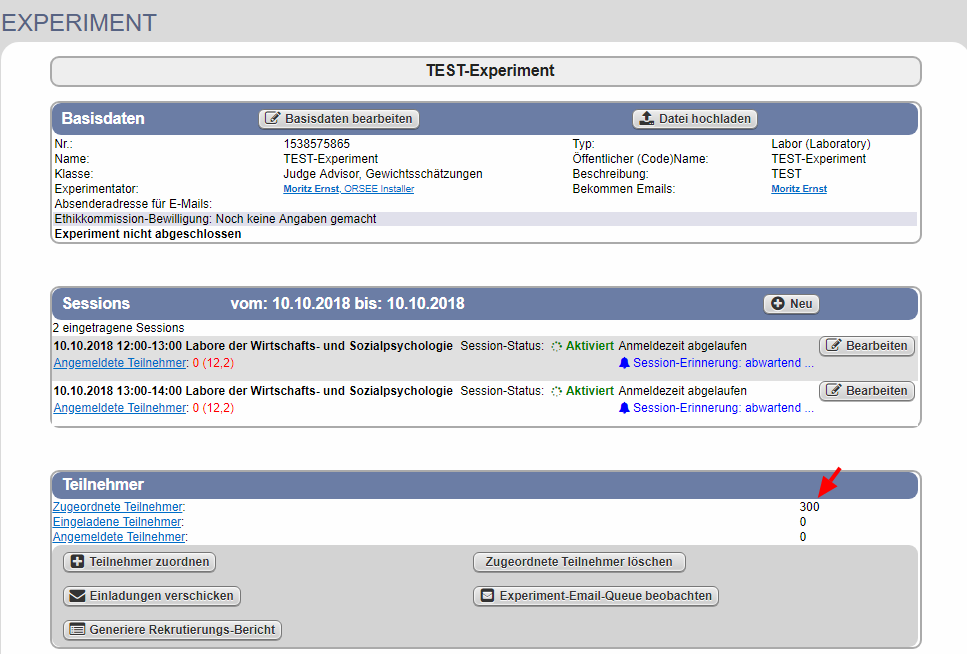The image size is (967, 654).
Task: Click Ethikkommission-Bewilligung row text
Action: pyautogui.click(x=215, y=219)
